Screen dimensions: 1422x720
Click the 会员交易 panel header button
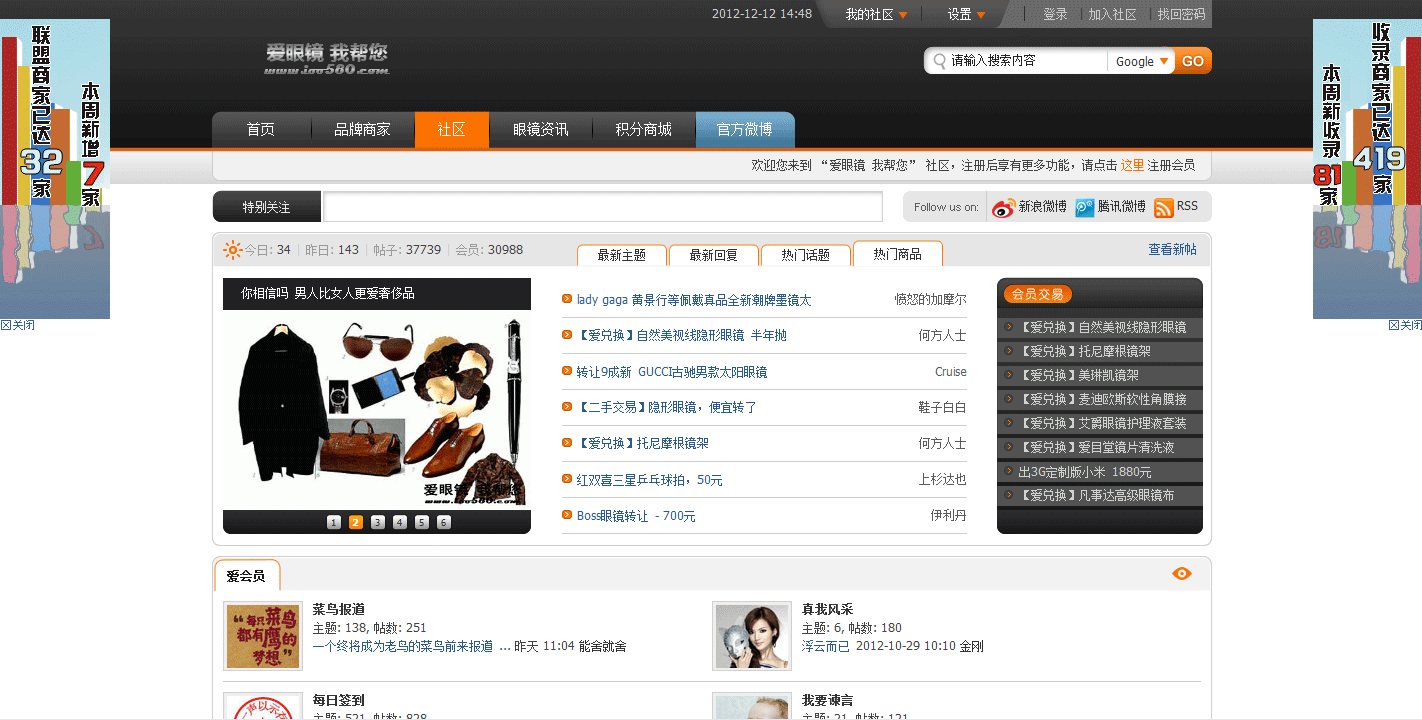point(1037,294)
